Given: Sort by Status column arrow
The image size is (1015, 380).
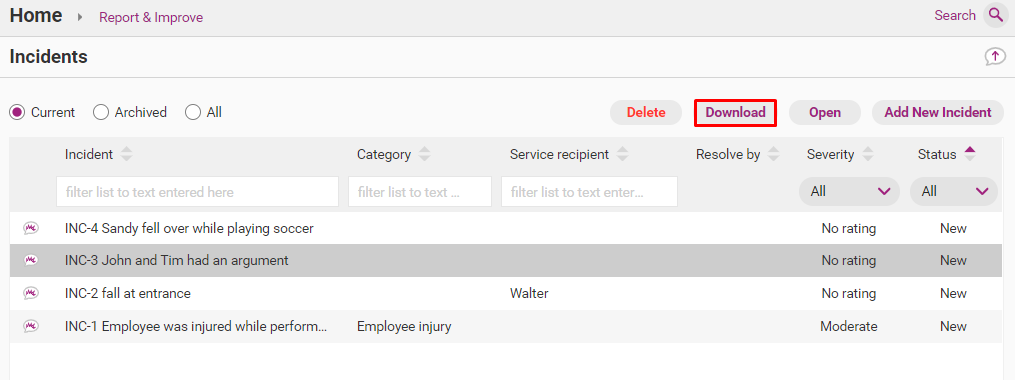Looking at the screenshot, I should [x=969, y=154].
